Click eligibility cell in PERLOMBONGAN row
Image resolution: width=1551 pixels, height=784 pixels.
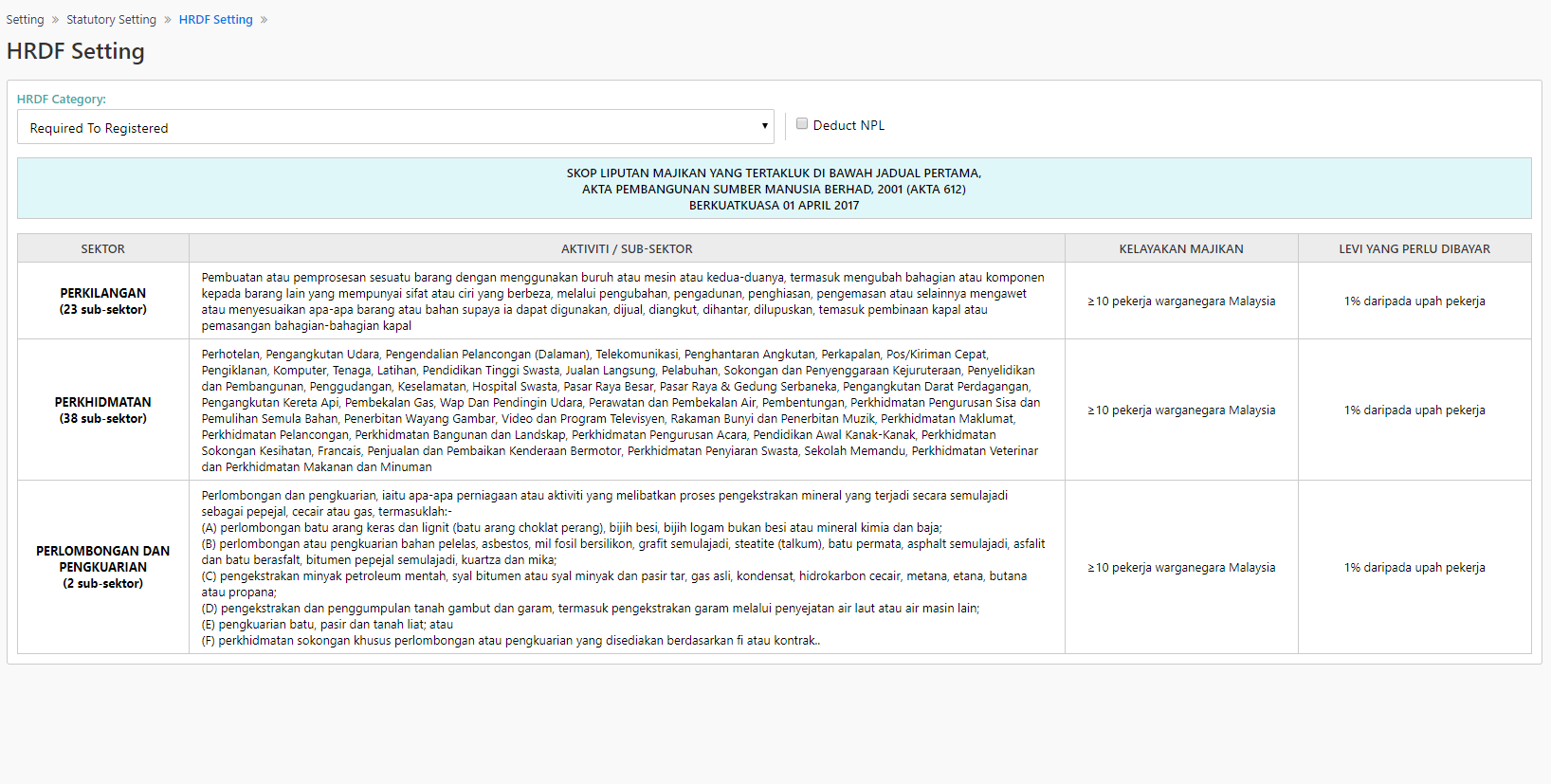click(1181, 567)
